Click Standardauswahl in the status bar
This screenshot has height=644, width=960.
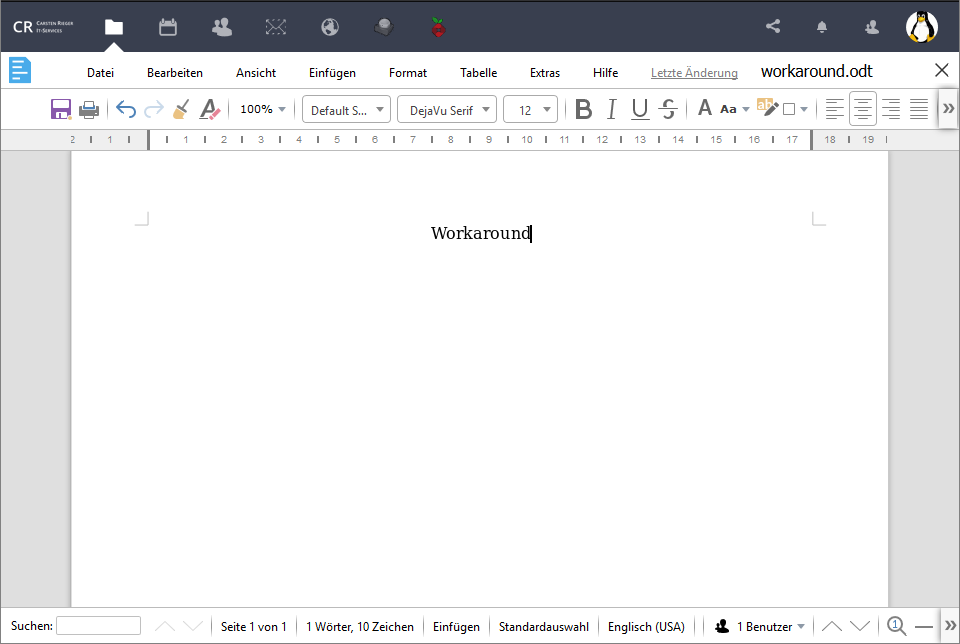click(x=543, y=625)
